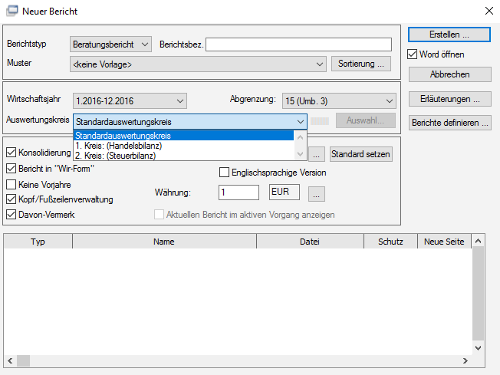This screenshot has width=500, height=375.
Task: Open the Wirtschaftsjahr dropdown
Action: tap(130, 101)
